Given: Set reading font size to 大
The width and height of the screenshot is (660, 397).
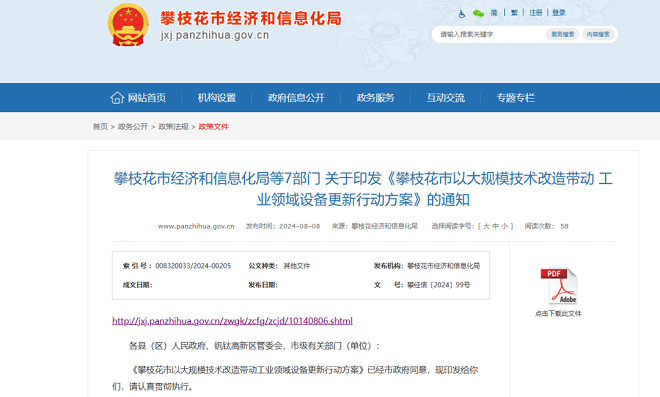Looking at the screenshot, I should click(486, 226).
